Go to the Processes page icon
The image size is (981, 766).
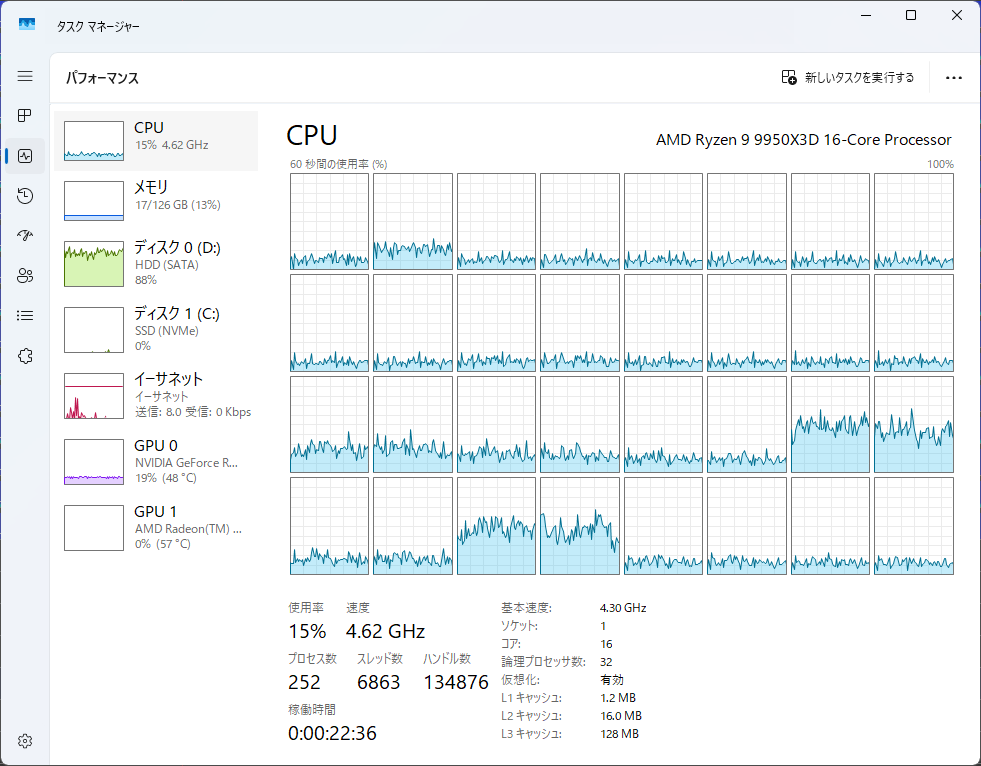[x=25, y=116]
